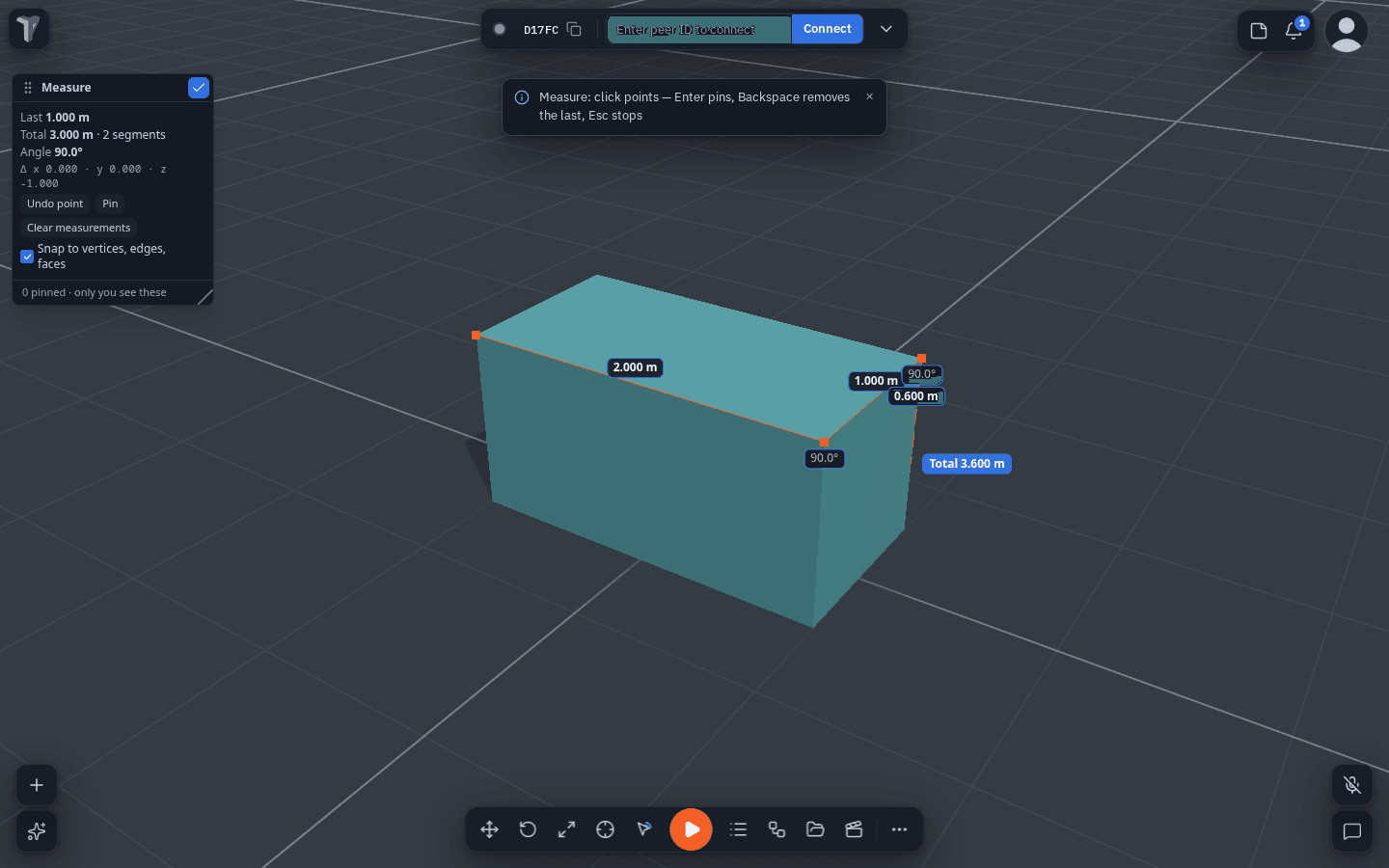
Task: Copy the D17FC peer ID
Action: (574, 29)
